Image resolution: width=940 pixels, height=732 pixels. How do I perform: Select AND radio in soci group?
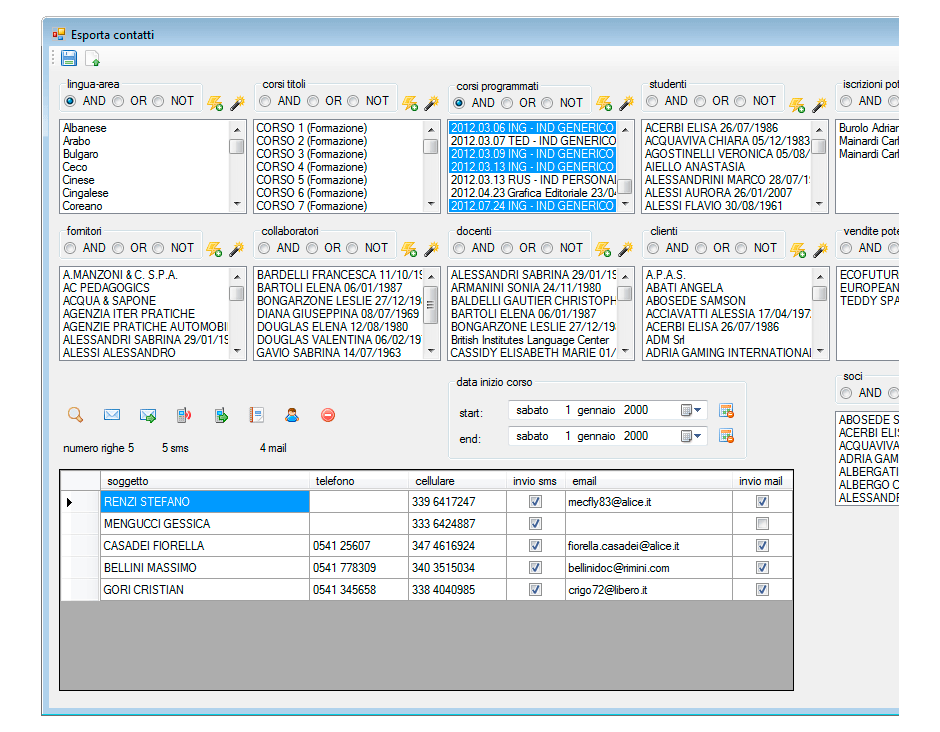tap(846, 393)
